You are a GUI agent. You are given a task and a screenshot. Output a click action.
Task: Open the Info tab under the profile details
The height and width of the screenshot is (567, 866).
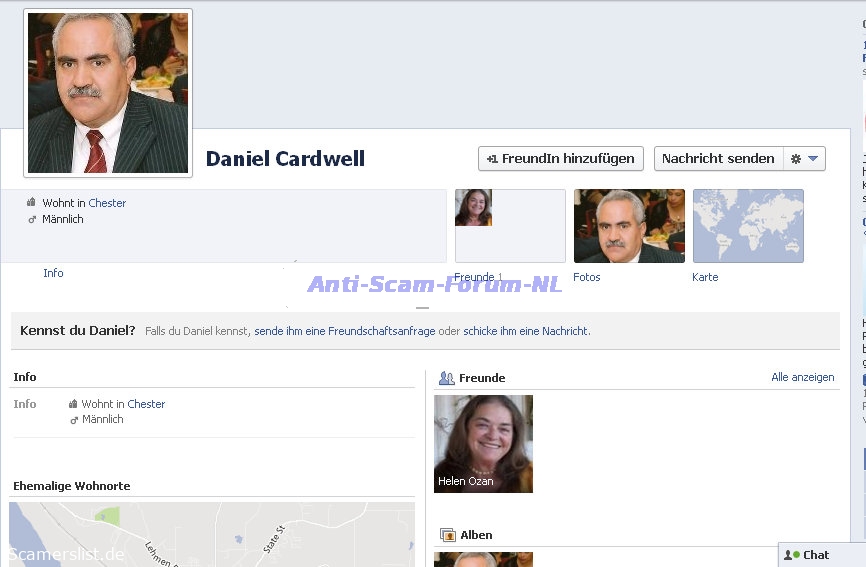[53, 273]
